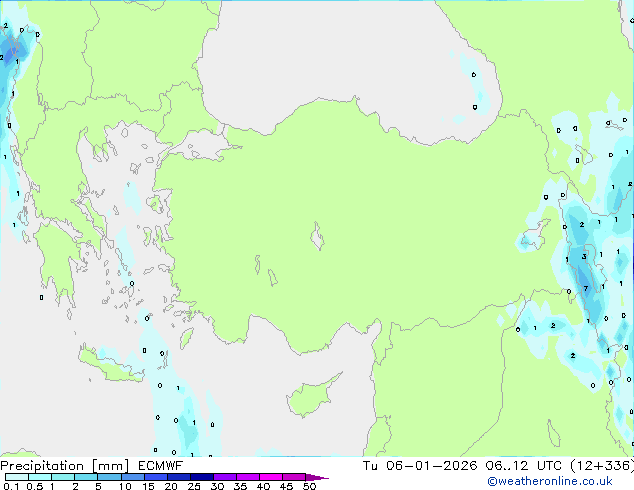Click the 'Tu 06-01-2026' date text
634x490 pixels.
pyautogui.click(x=420, y=466)
